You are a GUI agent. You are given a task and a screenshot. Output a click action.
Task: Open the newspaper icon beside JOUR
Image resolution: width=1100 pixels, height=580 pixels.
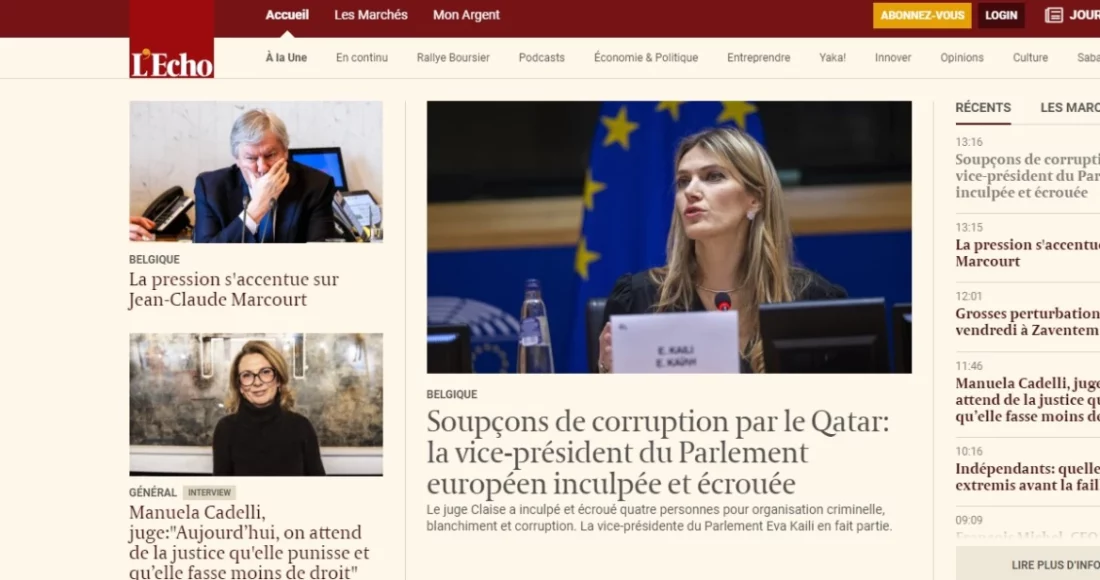click(x=1054, y=15)
